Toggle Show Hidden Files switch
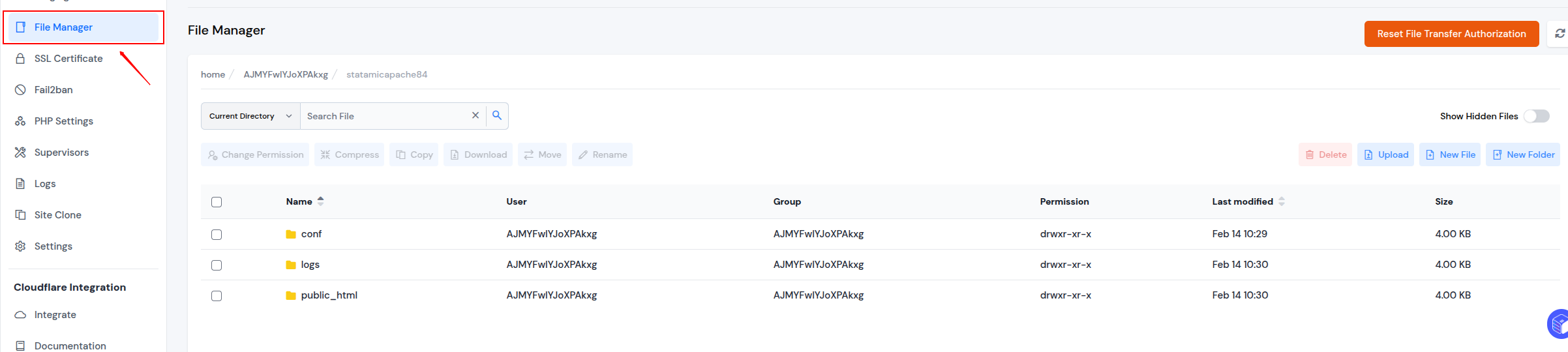 (x=1536, y=116)
